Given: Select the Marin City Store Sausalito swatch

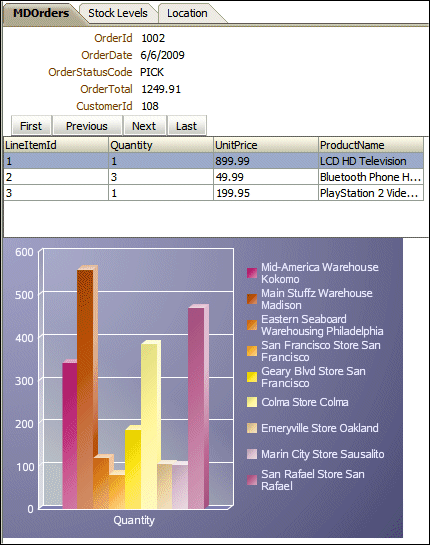Looking at the screenshot, I should coord(252,454).
